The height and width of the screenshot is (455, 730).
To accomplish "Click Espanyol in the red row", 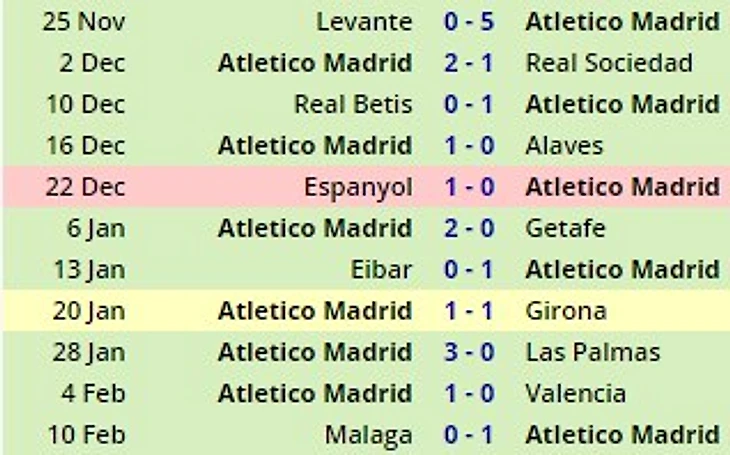I will (x=358, y=187).
